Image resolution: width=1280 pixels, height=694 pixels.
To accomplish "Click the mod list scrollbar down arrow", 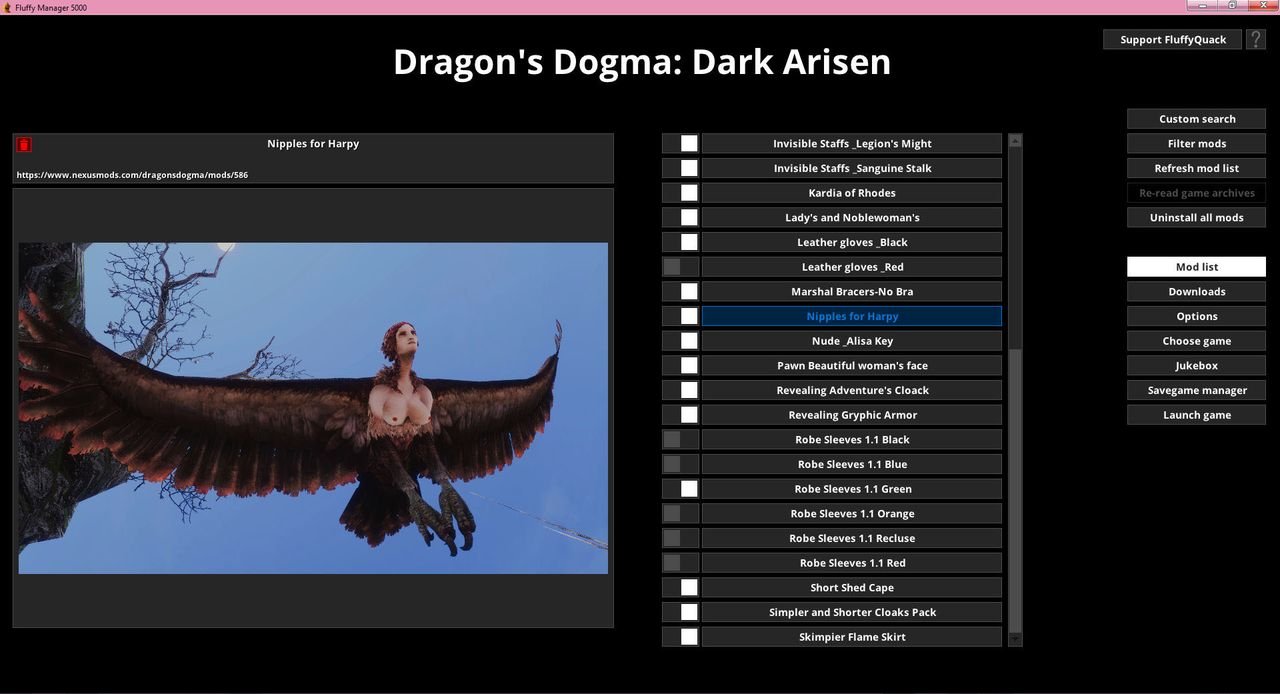I will [1015, 638].
